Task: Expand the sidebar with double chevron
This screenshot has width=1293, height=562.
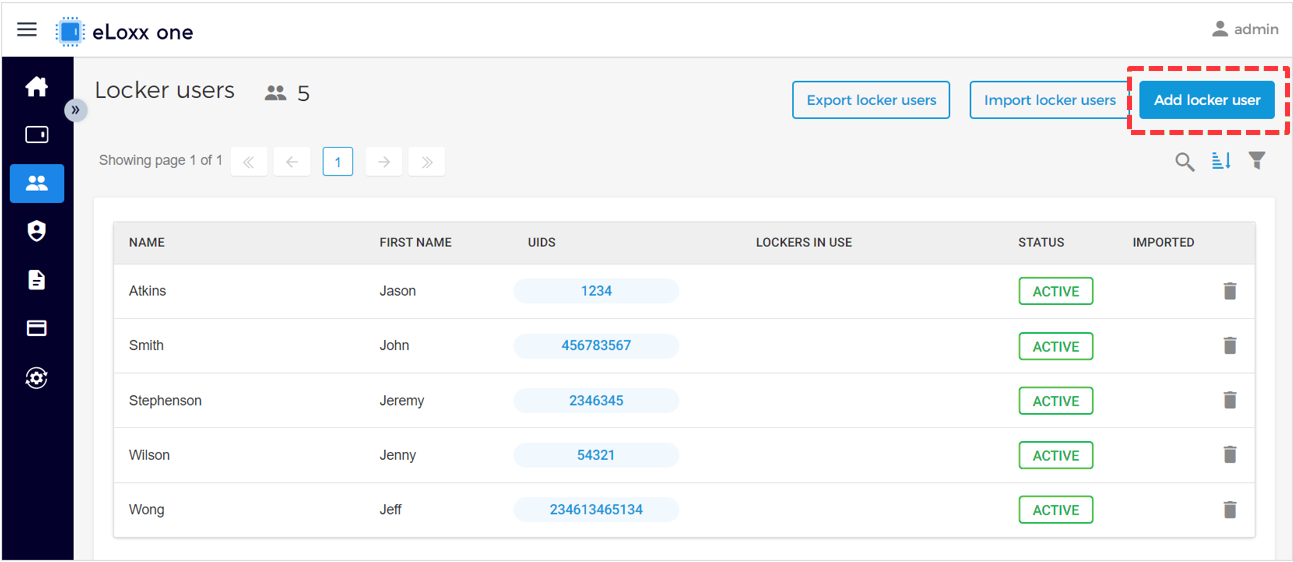Action: pyautogui.click(x=76, y=110)
